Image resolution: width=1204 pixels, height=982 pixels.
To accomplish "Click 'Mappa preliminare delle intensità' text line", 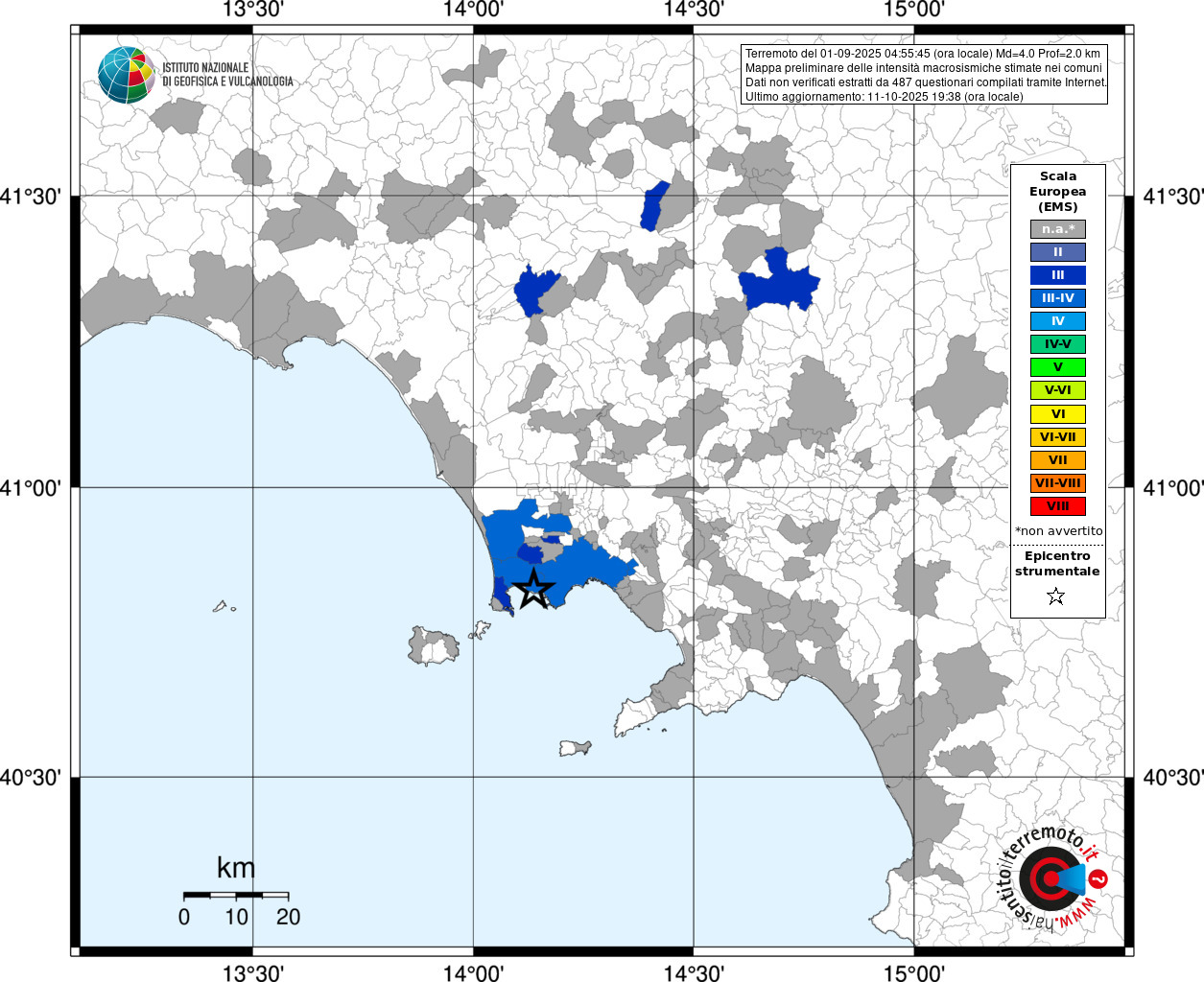I will [923, 68].
